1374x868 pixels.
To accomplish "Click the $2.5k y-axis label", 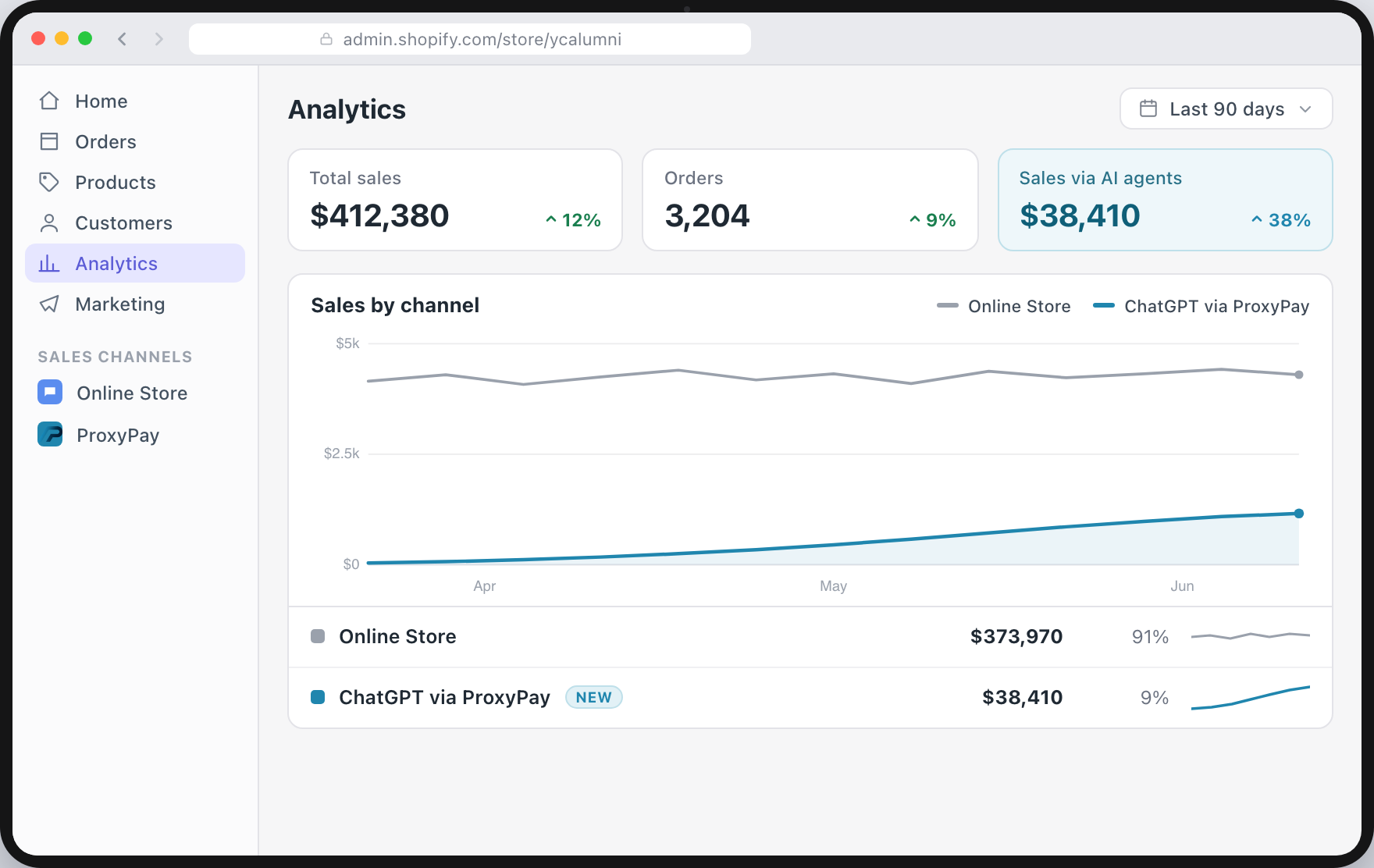I will (x=342, y=454).
